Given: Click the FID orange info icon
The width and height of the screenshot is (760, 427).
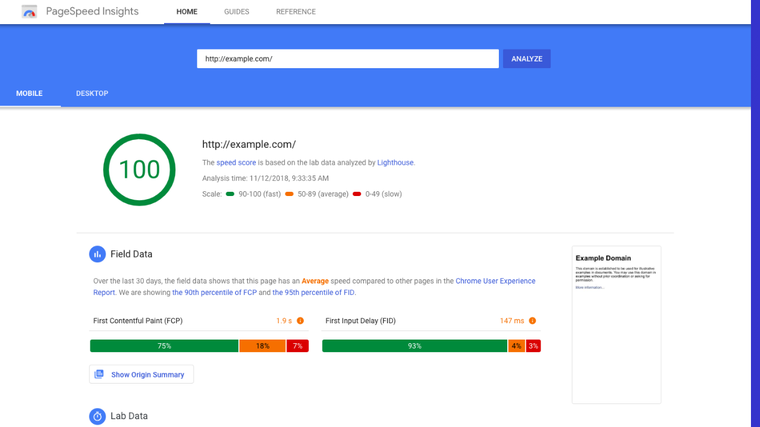Looking at the screenshot, I should (x=532, y=321).
